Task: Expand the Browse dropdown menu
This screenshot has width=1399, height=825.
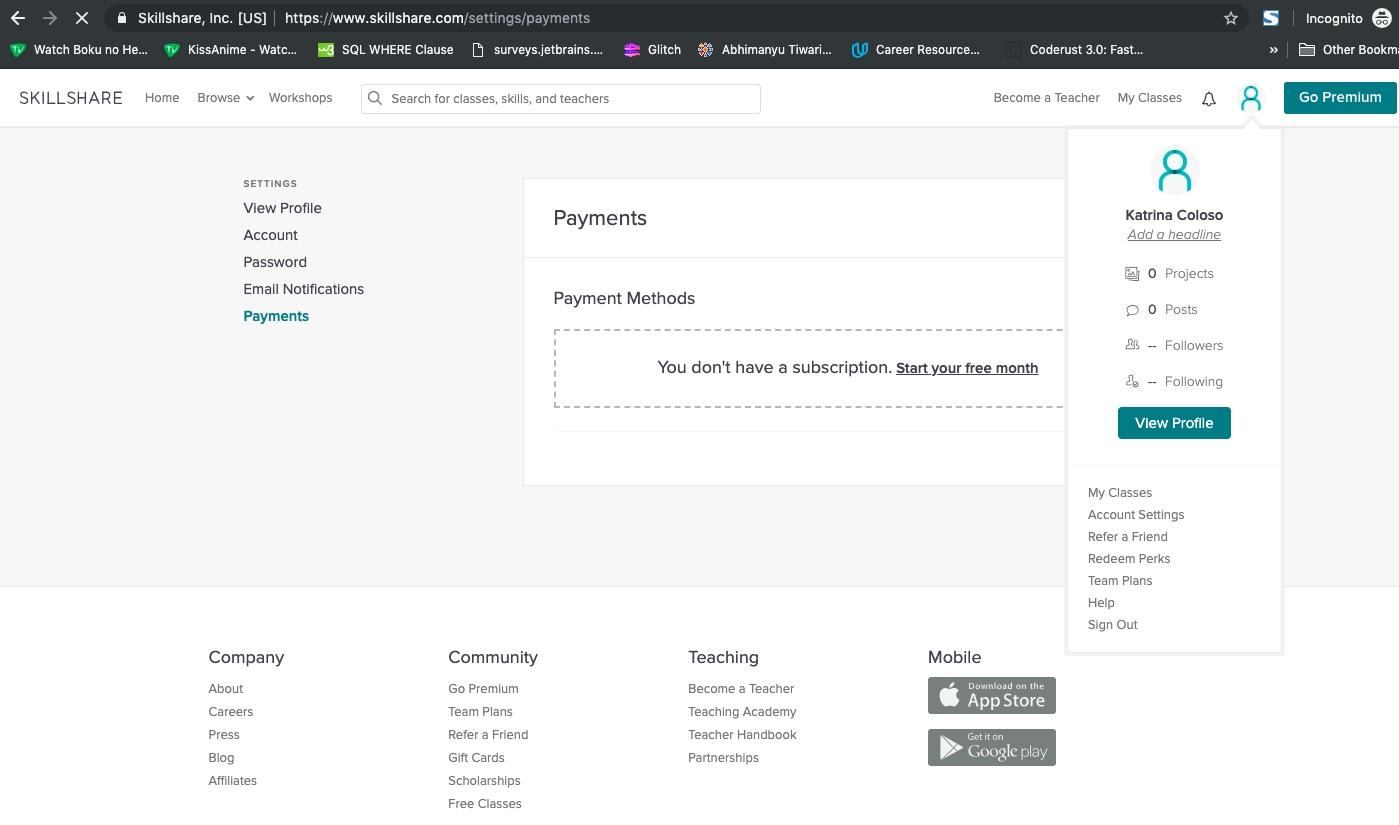Action: pyautogui.click(x=225, y=98)
